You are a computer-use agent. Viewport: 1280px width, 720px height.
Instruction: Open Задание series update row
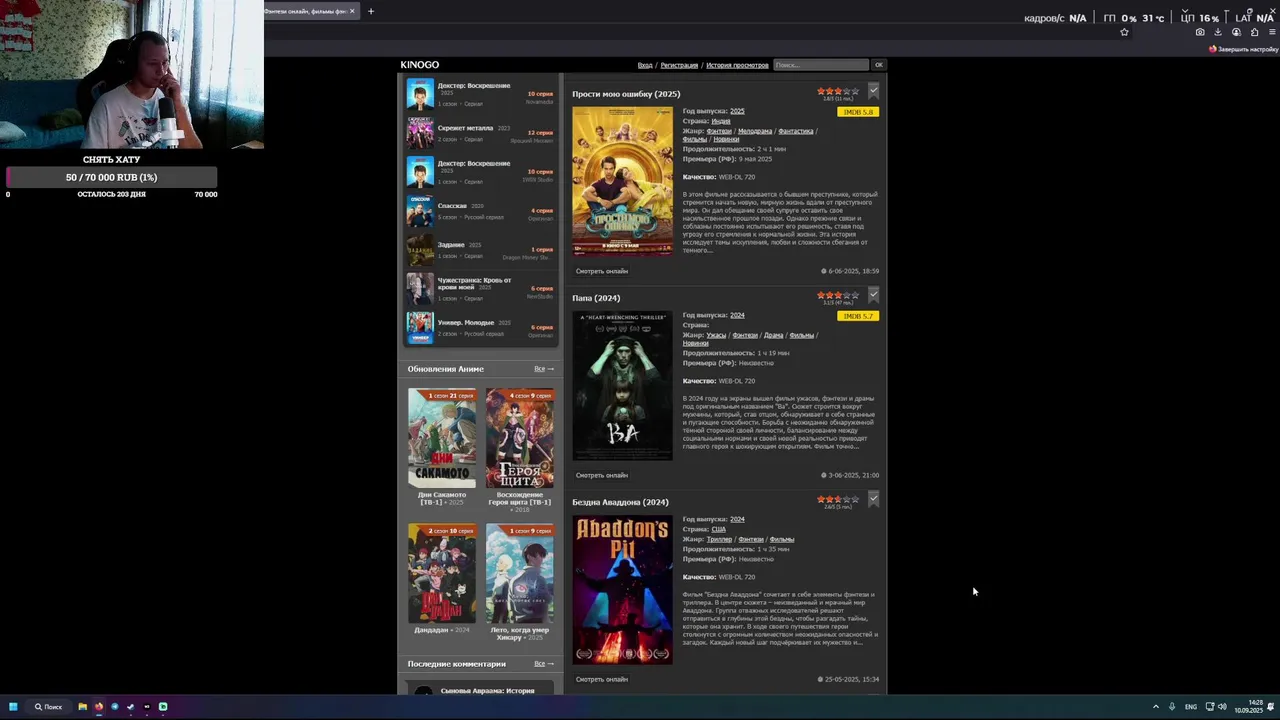pyautogui.click(x=480, y=250)
